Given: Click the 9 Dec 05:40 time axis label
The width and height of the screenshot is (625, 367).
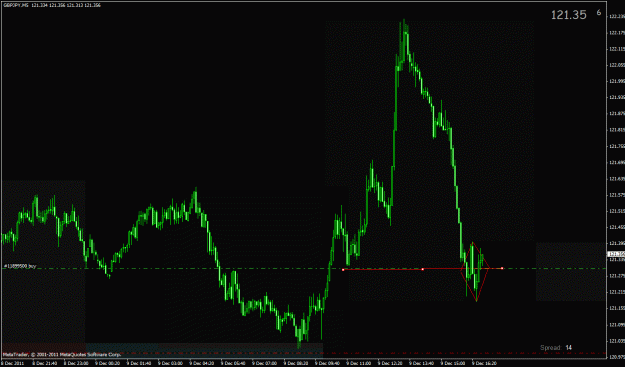Looking at the screenshot, I should pos(233,363).
